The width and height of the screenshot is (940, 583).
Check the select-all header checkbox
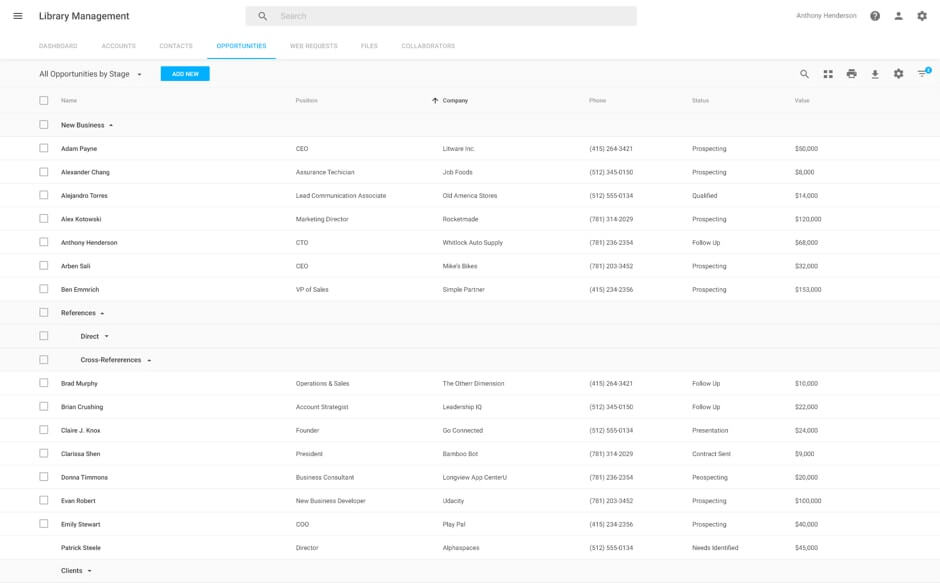(44, 100)
